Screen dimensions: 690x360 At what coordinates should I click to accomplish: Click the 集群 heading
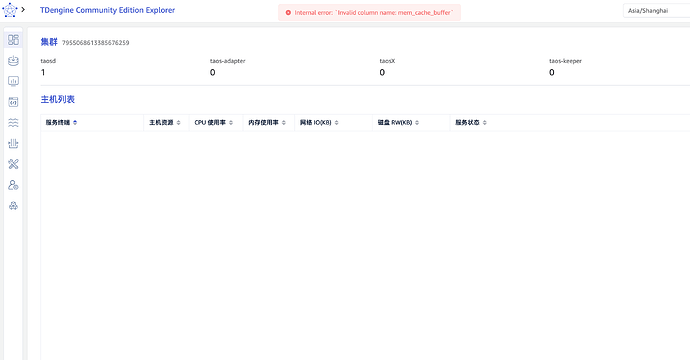coord(49,42)
